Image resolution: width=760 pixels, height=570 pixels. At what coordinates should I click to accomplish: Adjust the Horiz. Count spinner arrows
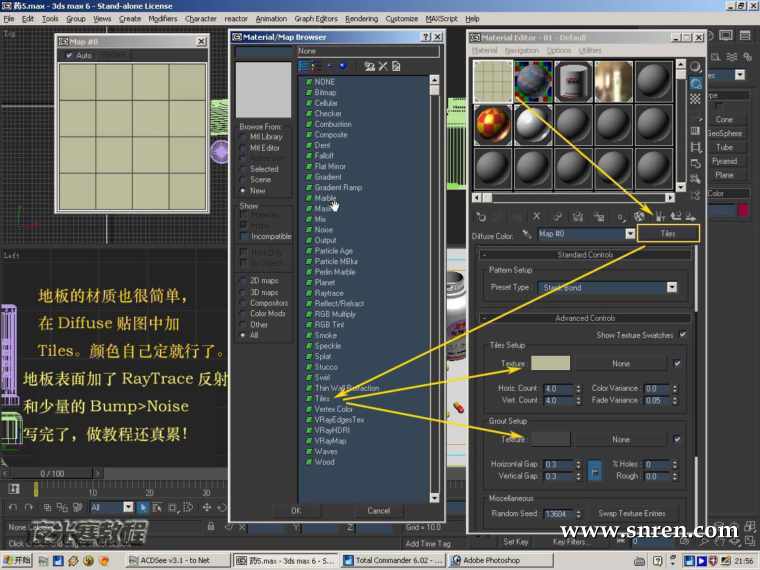(578, 389)
